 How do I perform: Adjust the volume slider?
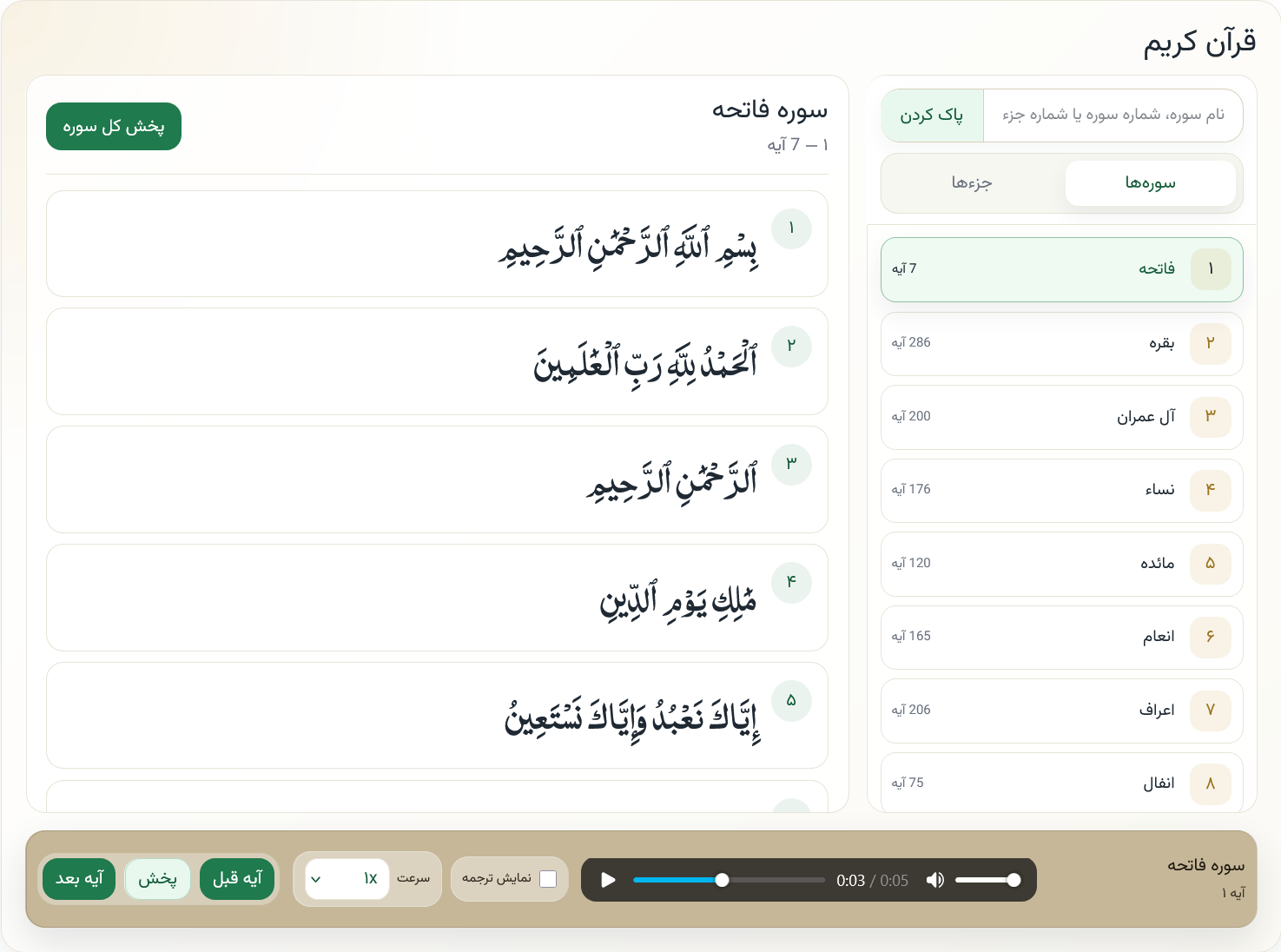[x=987, y=880]
